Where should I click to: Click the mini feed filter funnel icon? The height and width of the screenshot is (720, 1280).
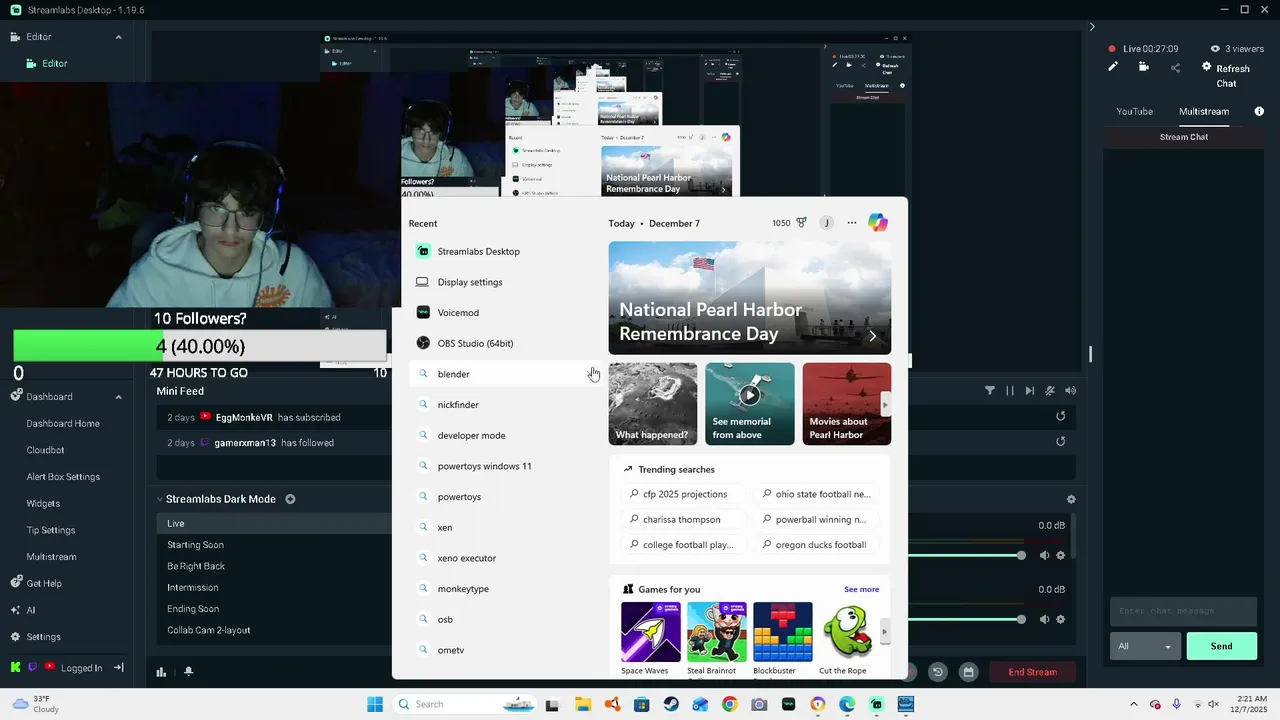tap(990, 391)
